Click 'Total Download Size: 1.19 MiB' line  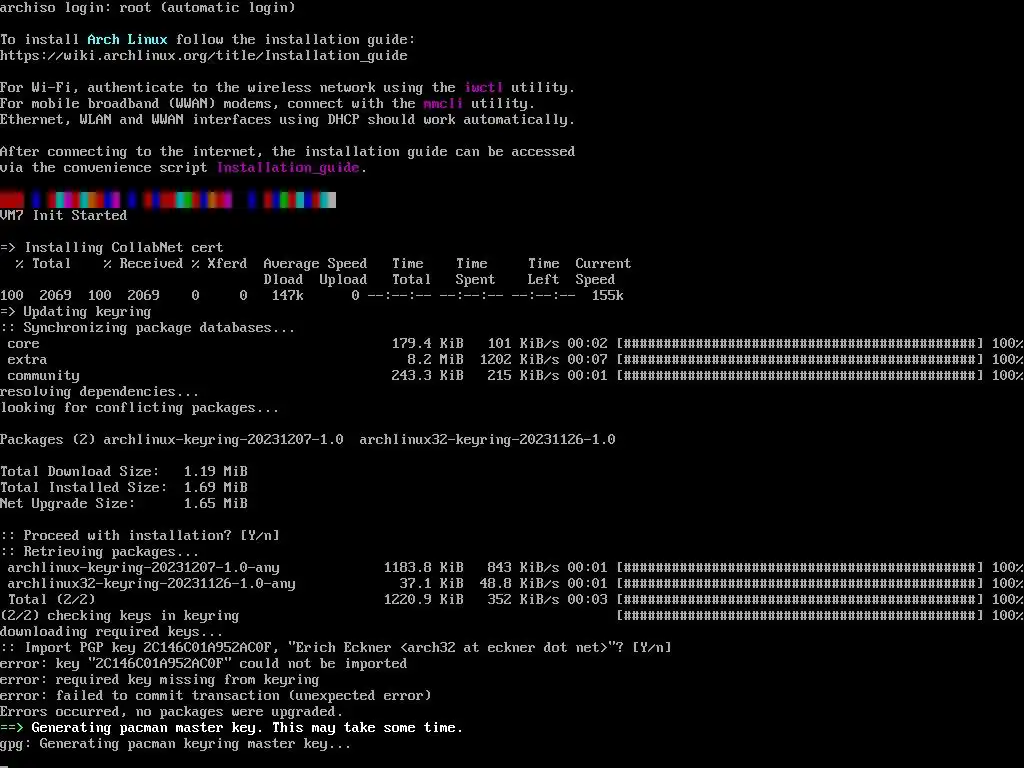(x=124, y=472)
